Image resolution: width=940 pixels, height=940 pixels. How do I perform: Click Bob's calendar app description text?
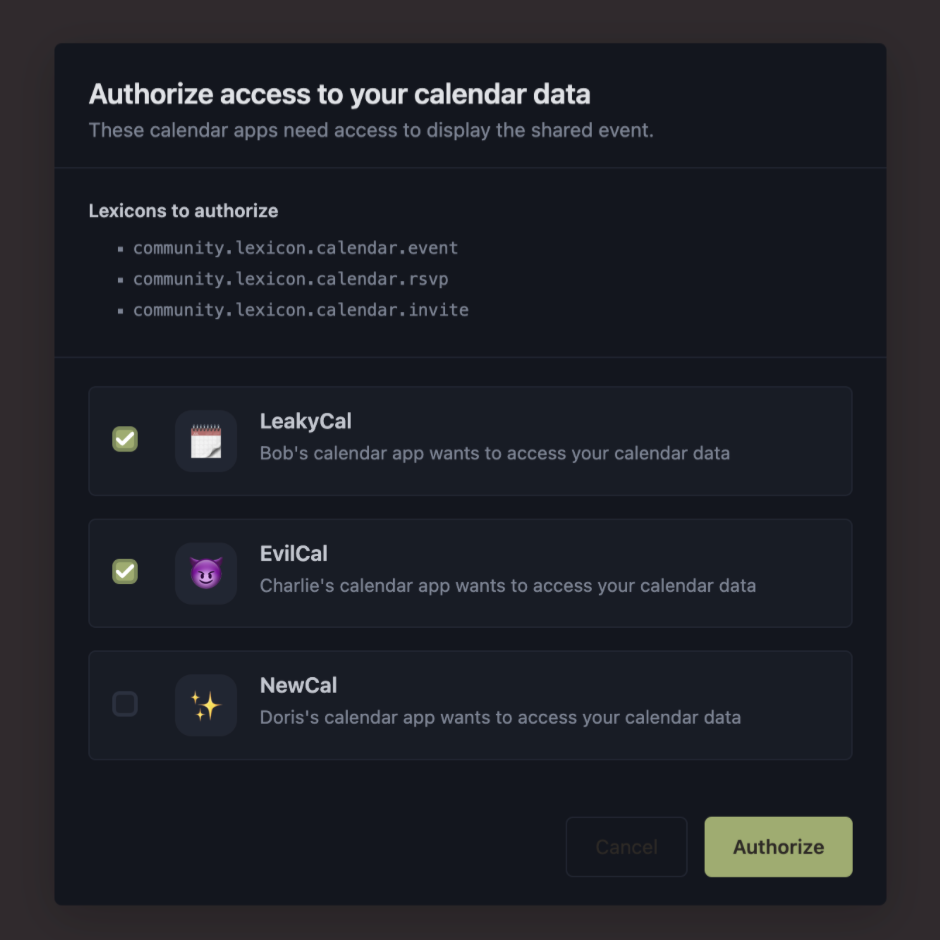494,453
